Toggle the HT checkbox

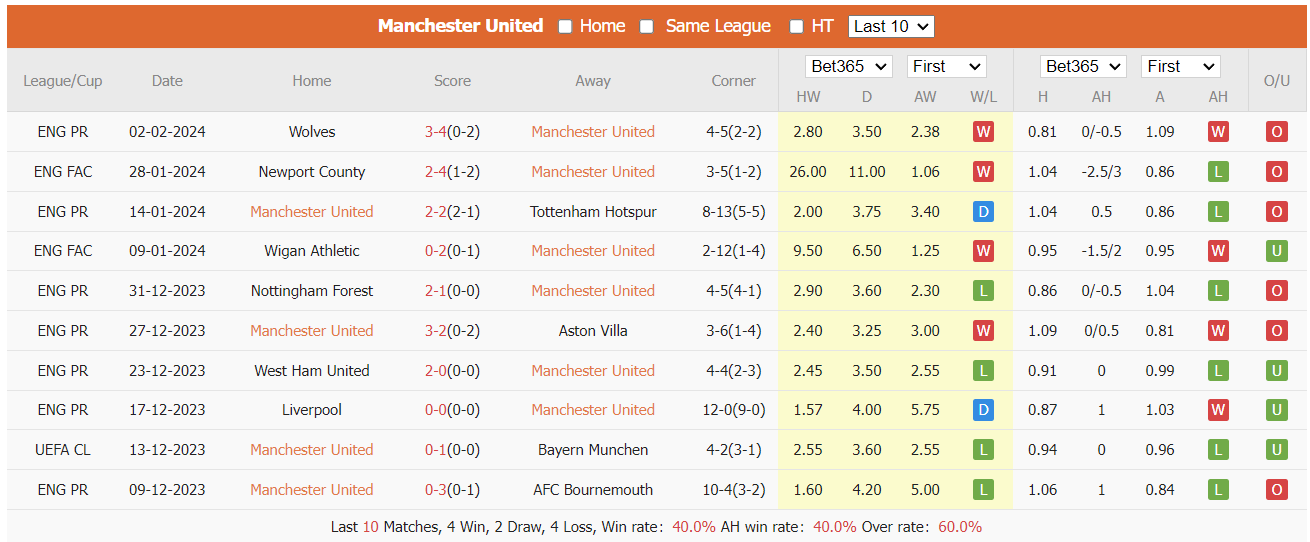796,27
